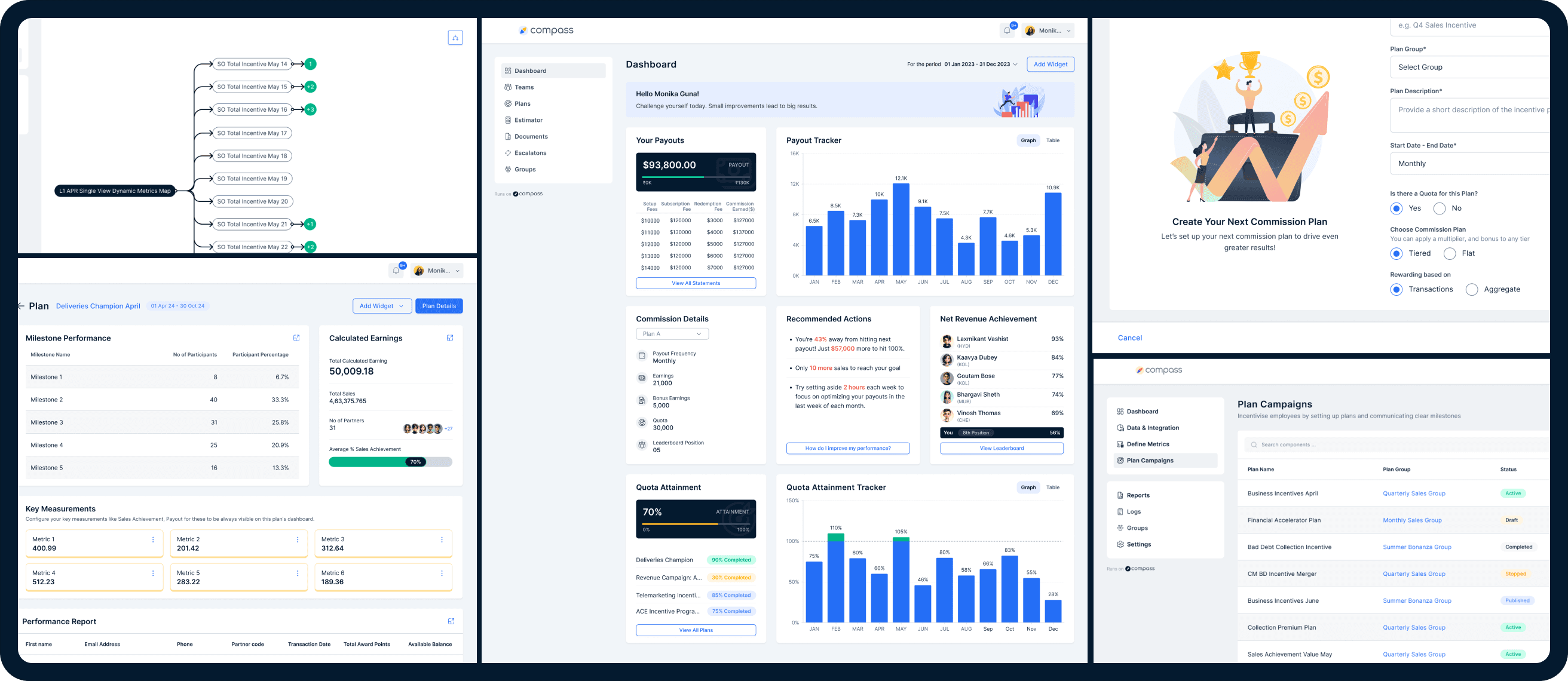
Task: Click the Plan Description text area
Action: pos(1469,116)
